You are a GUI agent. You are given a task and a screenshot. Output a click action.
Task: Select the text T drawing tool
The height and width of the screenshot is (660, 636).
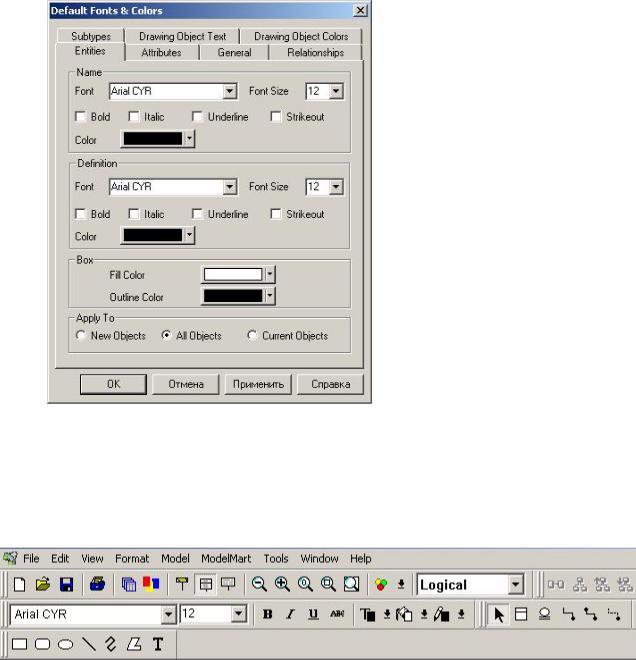[x=158, y=644]
